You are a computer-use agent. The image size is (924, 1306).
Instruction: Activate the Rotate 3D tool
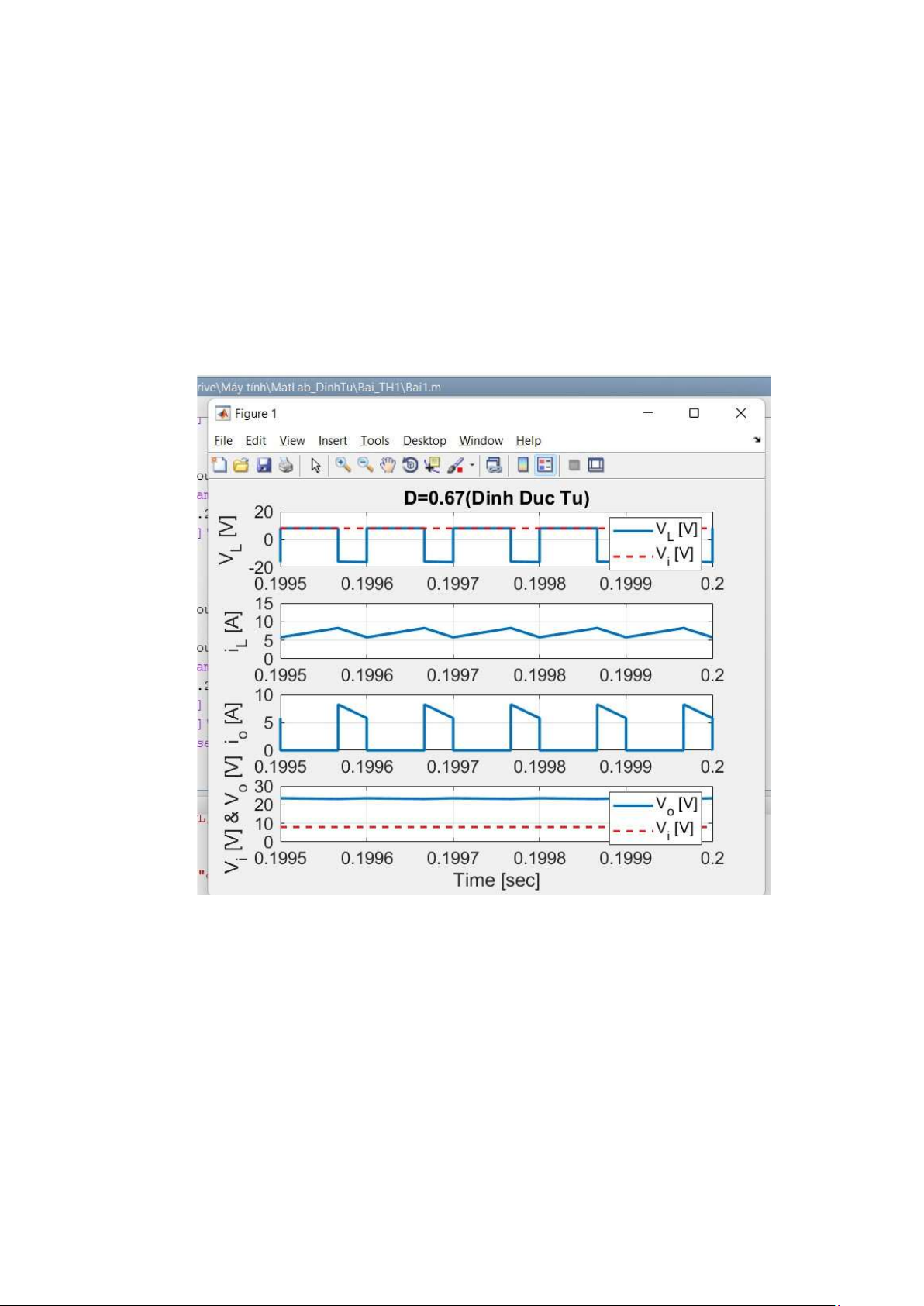pos(410,465)
